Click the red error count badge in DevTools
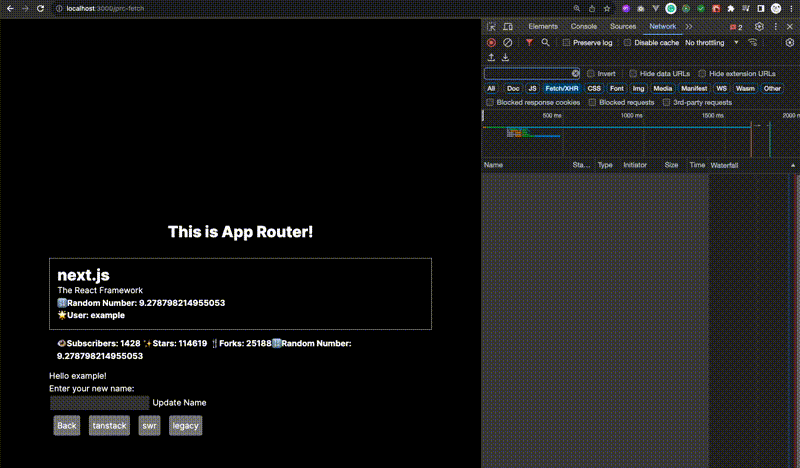The height and width of the screenshot is (468, 800). [736, 27]
